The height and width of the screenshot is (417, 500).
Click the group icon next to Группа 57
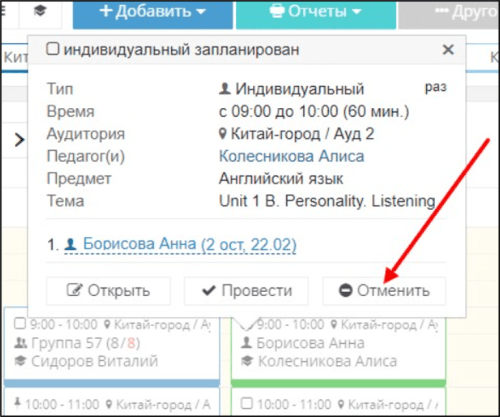[21, 343]
